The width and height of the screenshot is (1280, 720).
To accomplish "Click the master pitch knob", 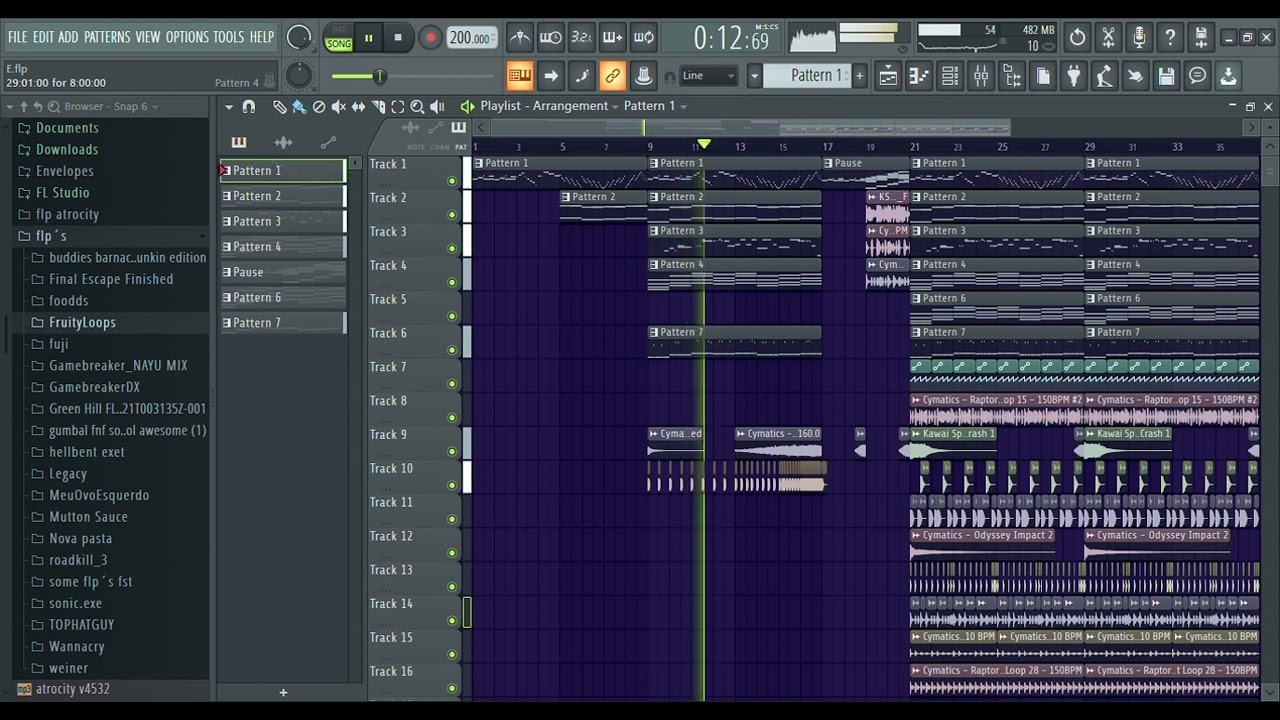I will (299, 76).
